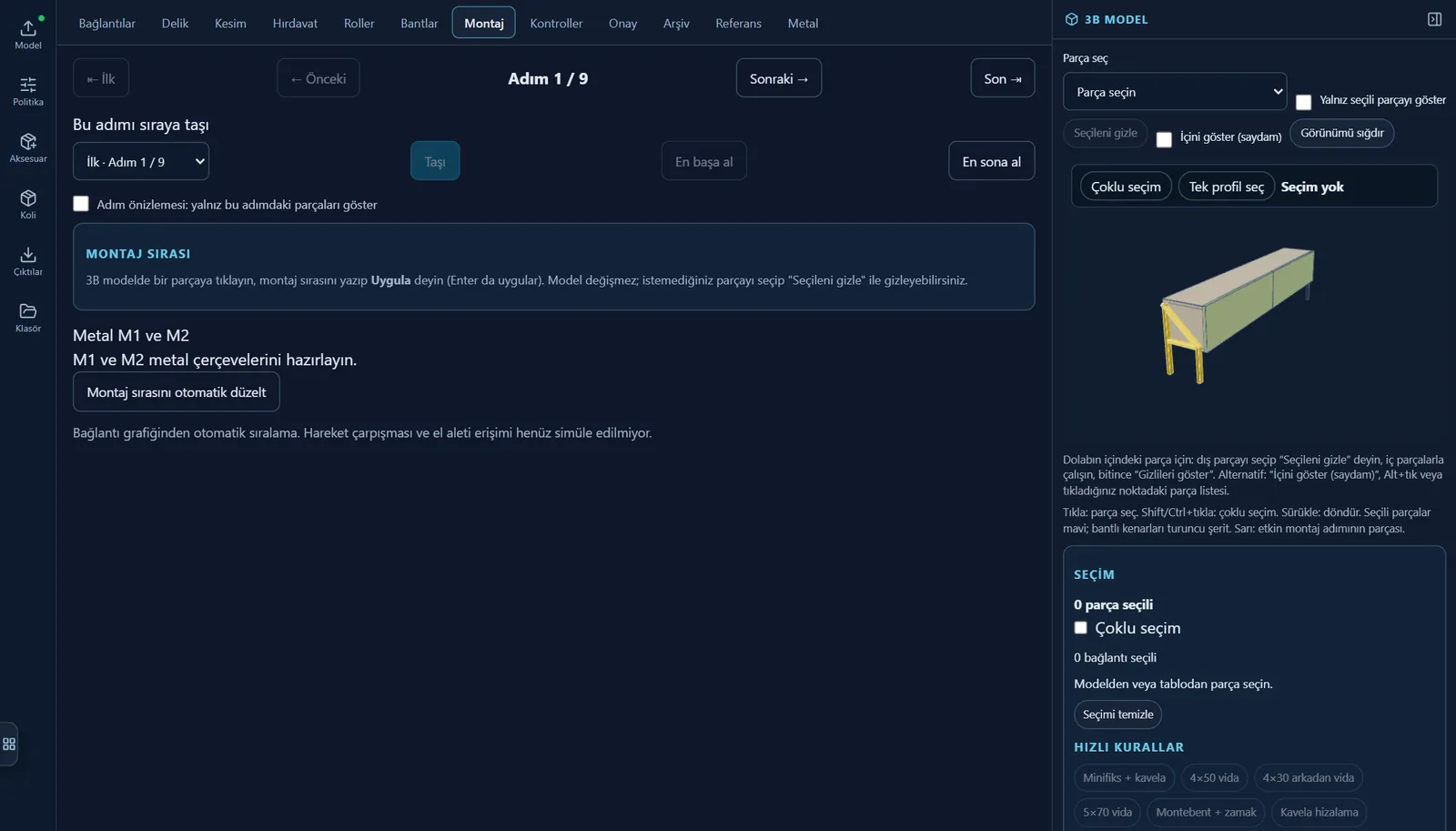Open the Bantlar tab
The height and width of the screenshot is (831, 1456).
(x=419, y=23)
